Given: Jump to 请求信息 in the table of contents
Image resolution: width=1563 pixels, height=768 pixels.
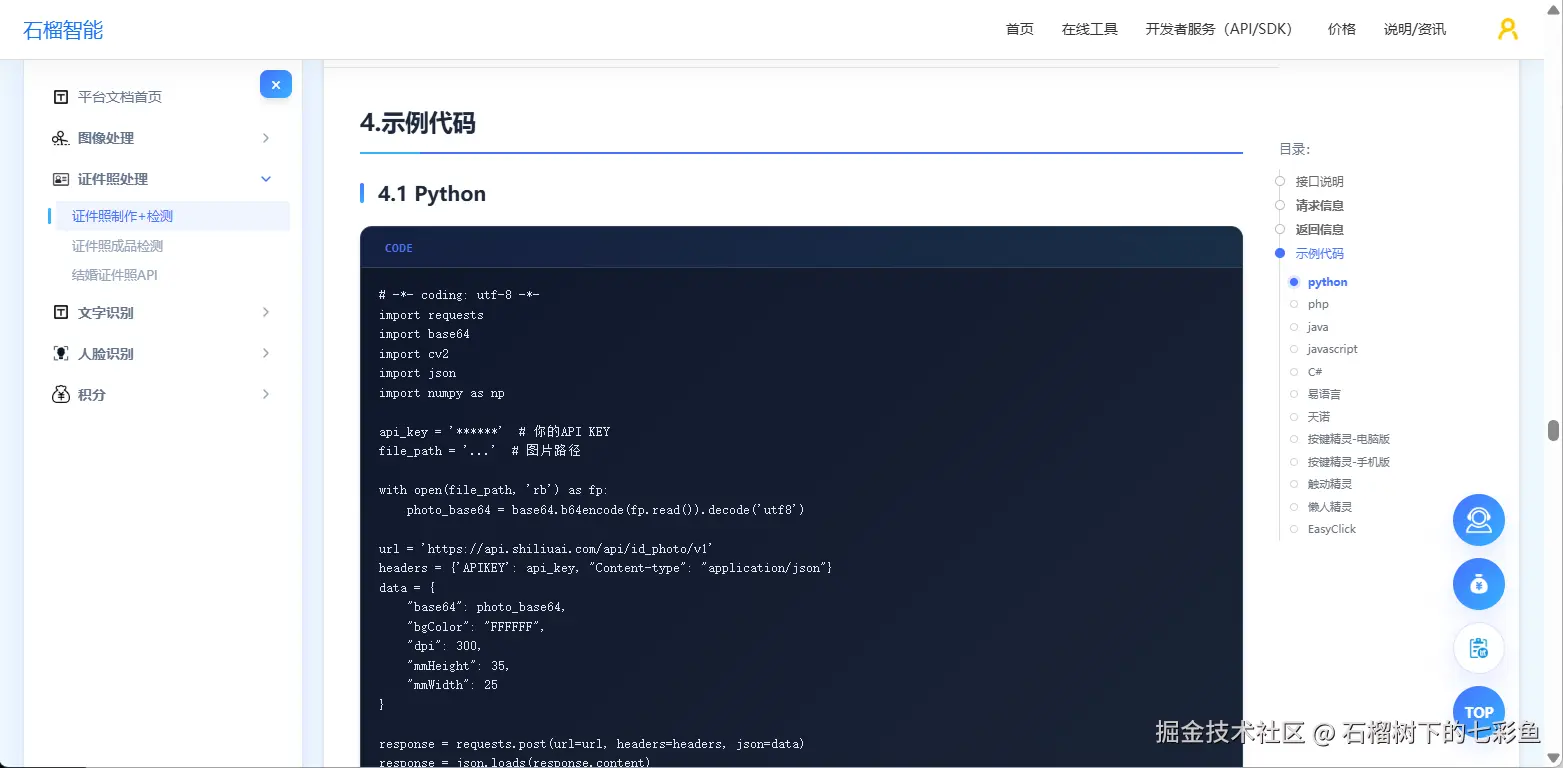Looking at the screenshot, I should (1320, 206).
